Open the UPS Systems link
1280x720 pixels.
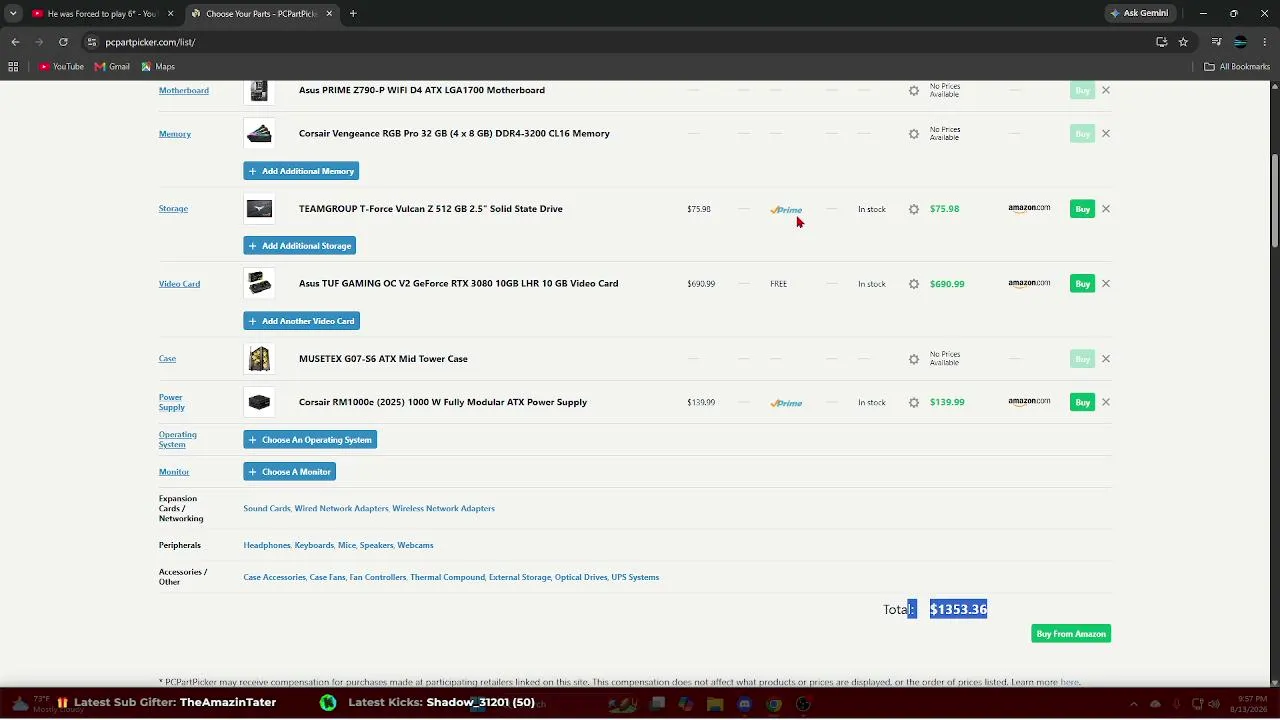click(635, 578)
